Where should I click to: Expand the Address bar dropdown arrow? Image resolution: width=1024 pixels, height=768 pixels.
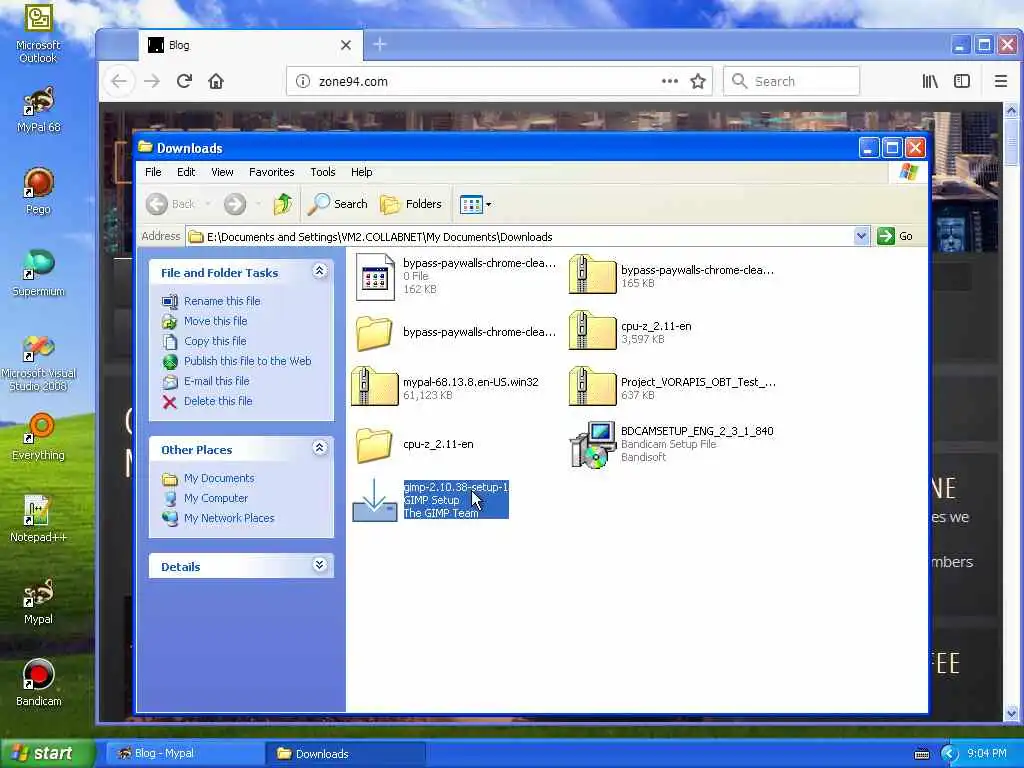click(x=861, y=236)
